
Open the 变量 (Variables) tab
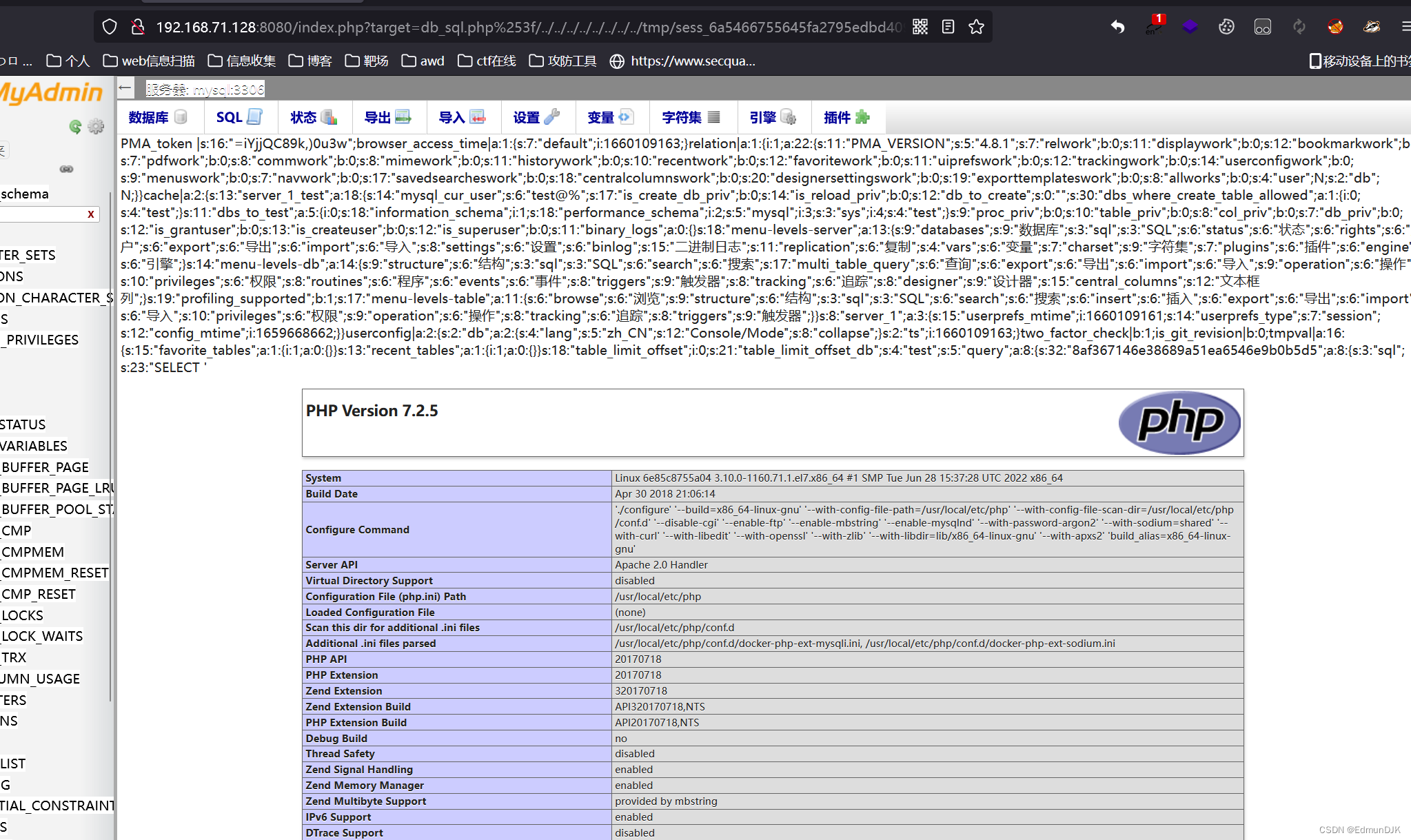pyautogui.click(x=611, y=117)
